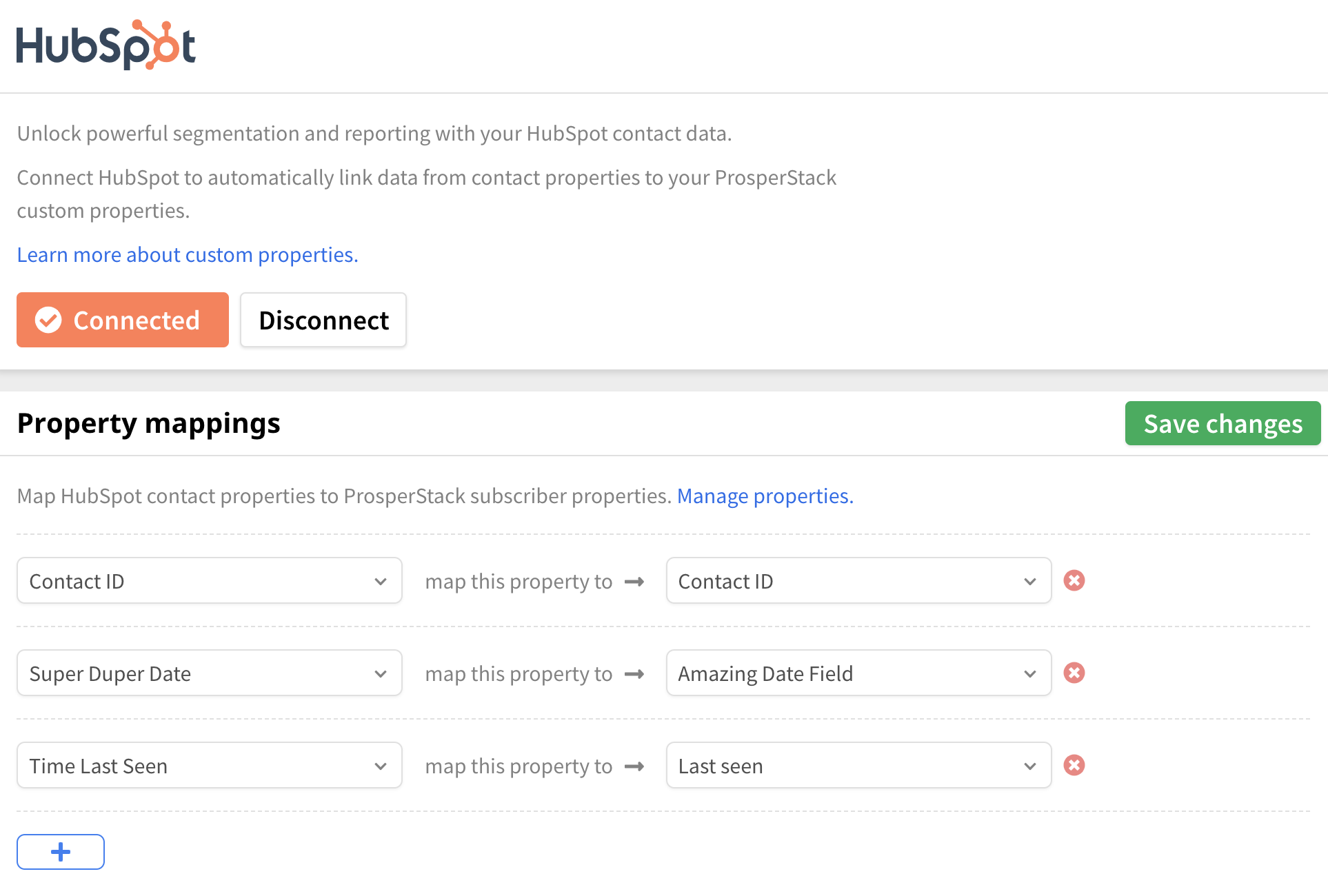Image resolution: width=1328 pixels, height=896 pixels.
Task: Remove the Contact ID mapping row
Action: (1074, 580)
